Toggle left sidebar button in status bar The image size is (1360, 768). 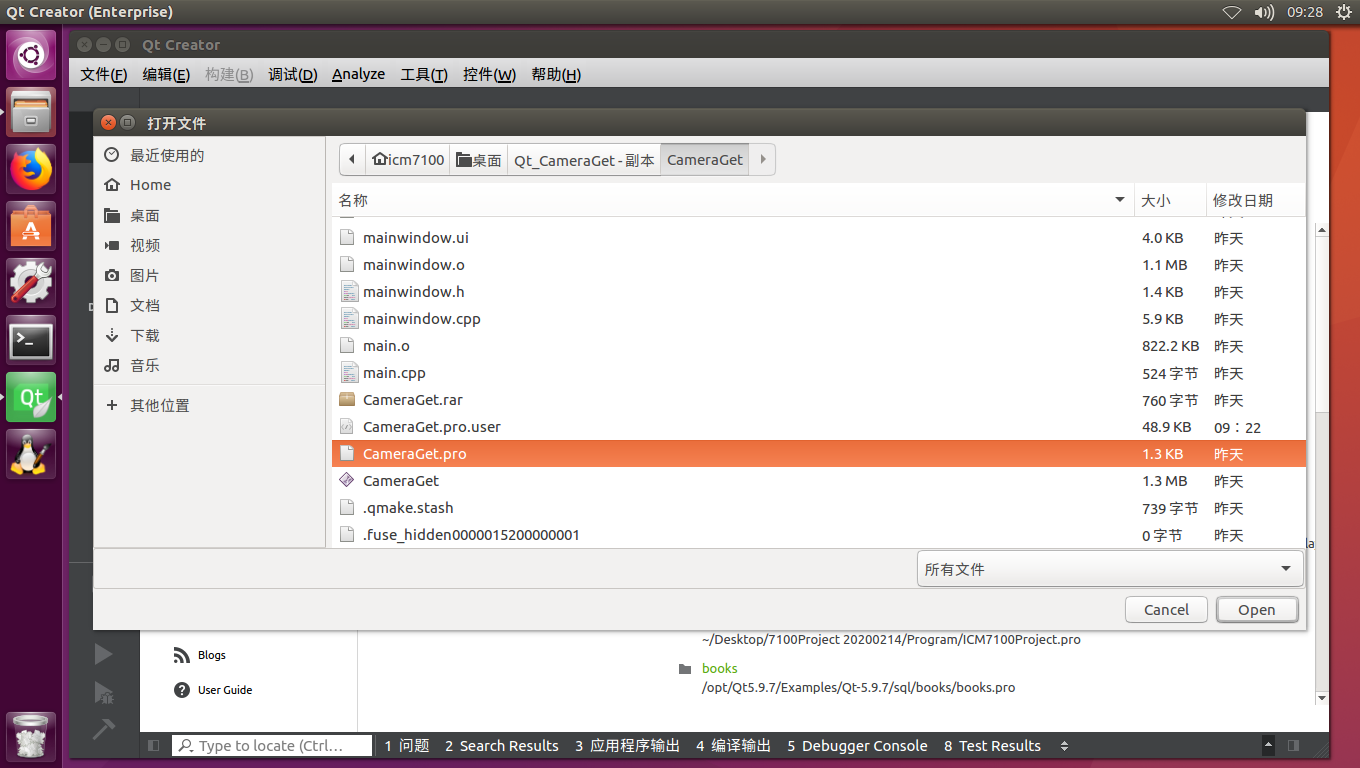click(153, 746)
